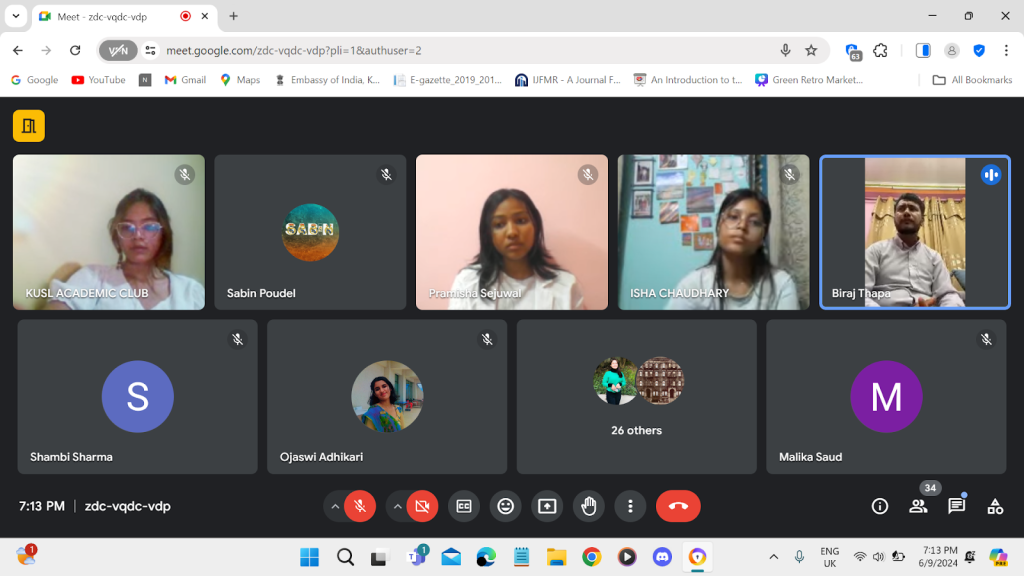This screenshot has height=576, width=1024.
Task: Unmute your microphone
Action: 360,506
